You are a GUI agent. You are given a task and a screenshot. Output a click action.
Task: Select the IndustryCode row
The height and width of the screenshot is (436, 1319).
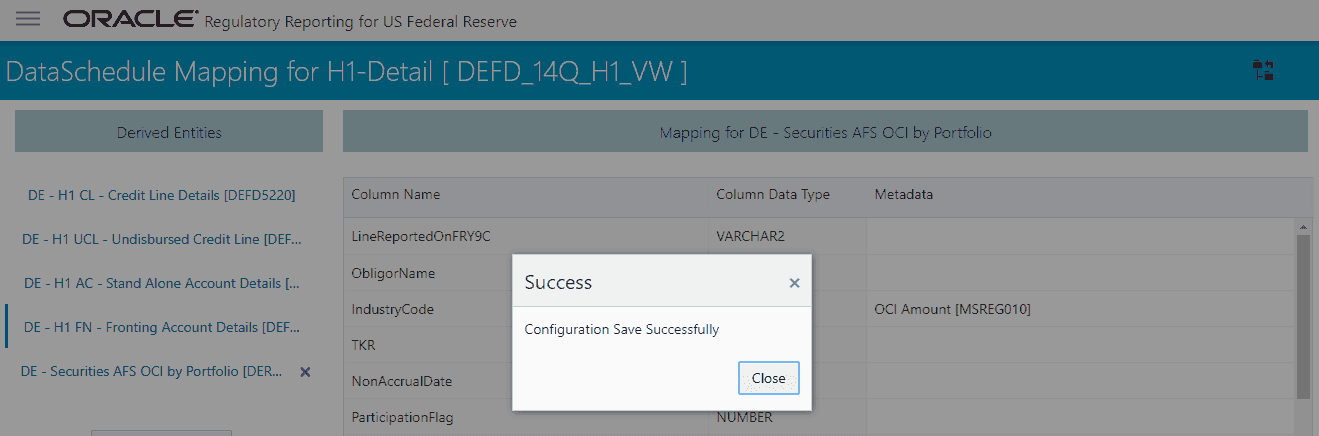point(820,309)
